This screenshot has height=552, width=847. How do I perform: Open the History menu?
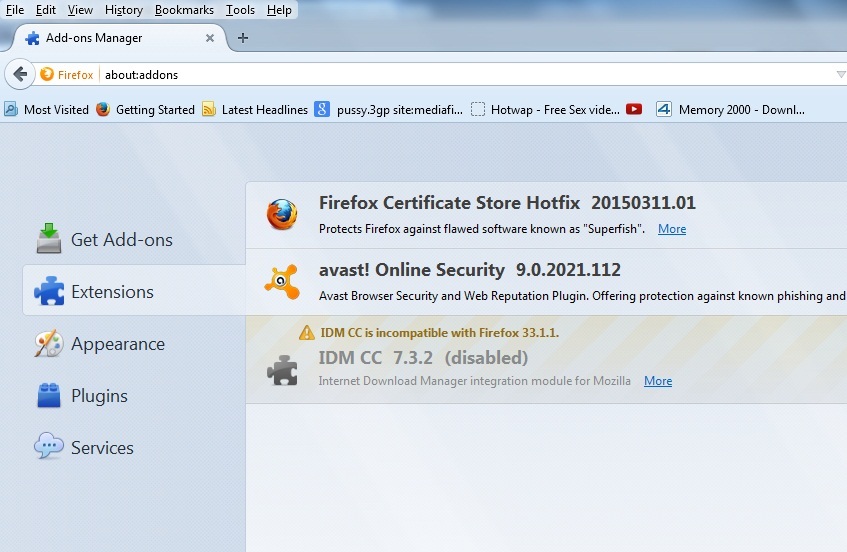(x=124, y=10)
